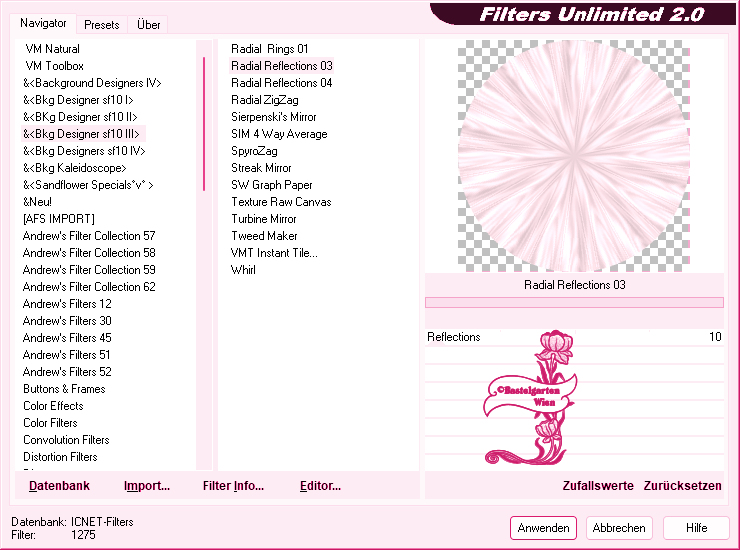
Task: Choose SIM 4 Way Average filter
Action: coord(279,134)
